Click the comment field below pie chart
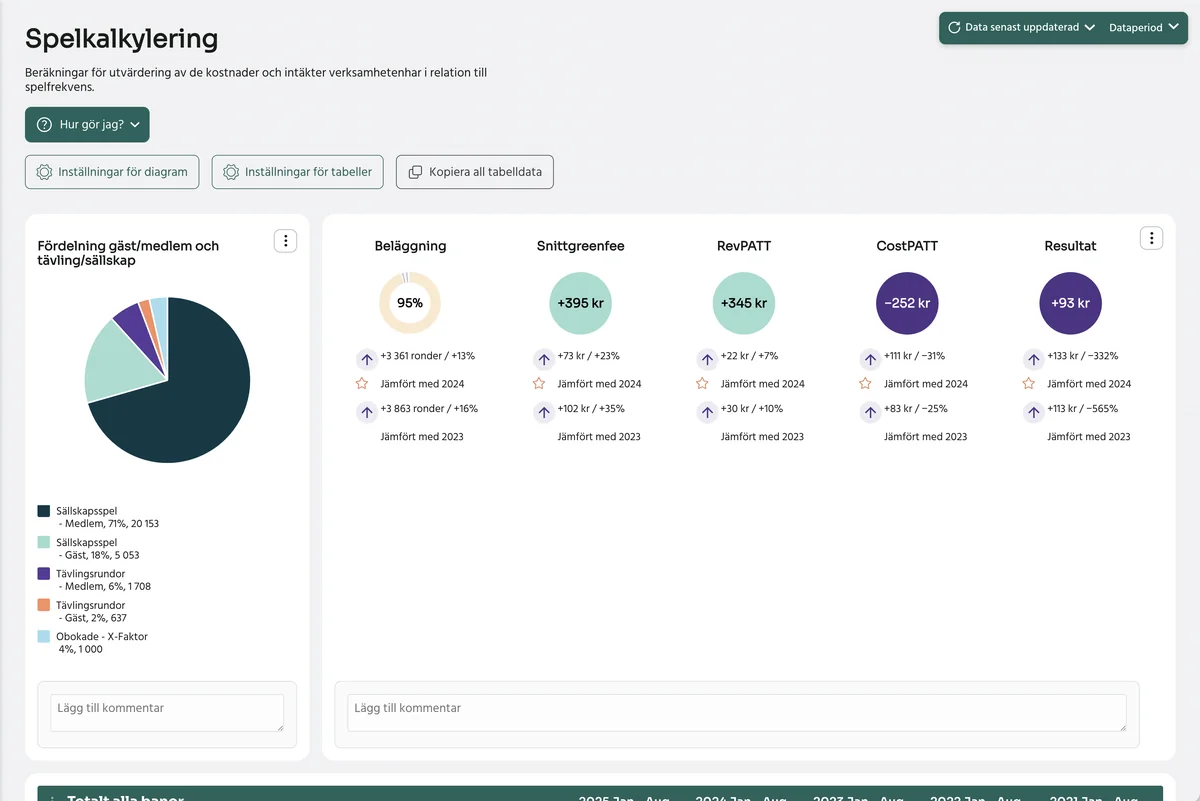Viewport: 1200px width, 801px height. pos(167,714)
